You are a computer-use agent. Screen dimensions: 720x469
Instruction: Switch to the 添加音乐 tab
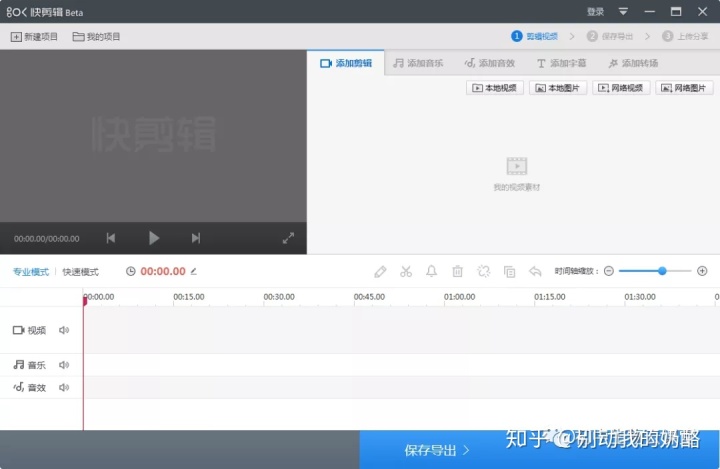[x=418, y=63]
